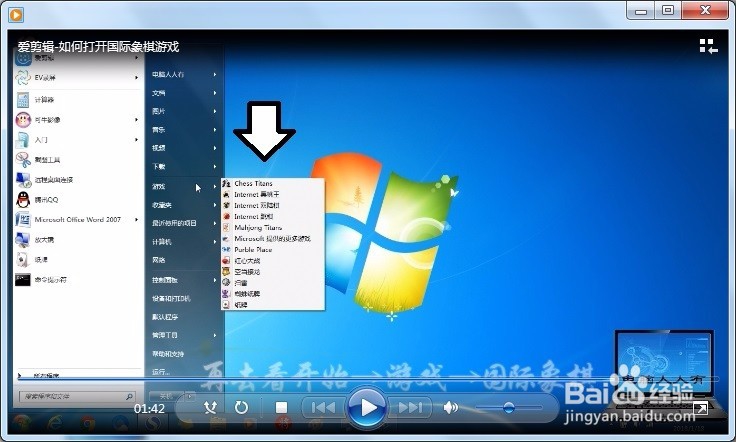Click the Microsoft Office Word 2007 icon

(23, 220)
